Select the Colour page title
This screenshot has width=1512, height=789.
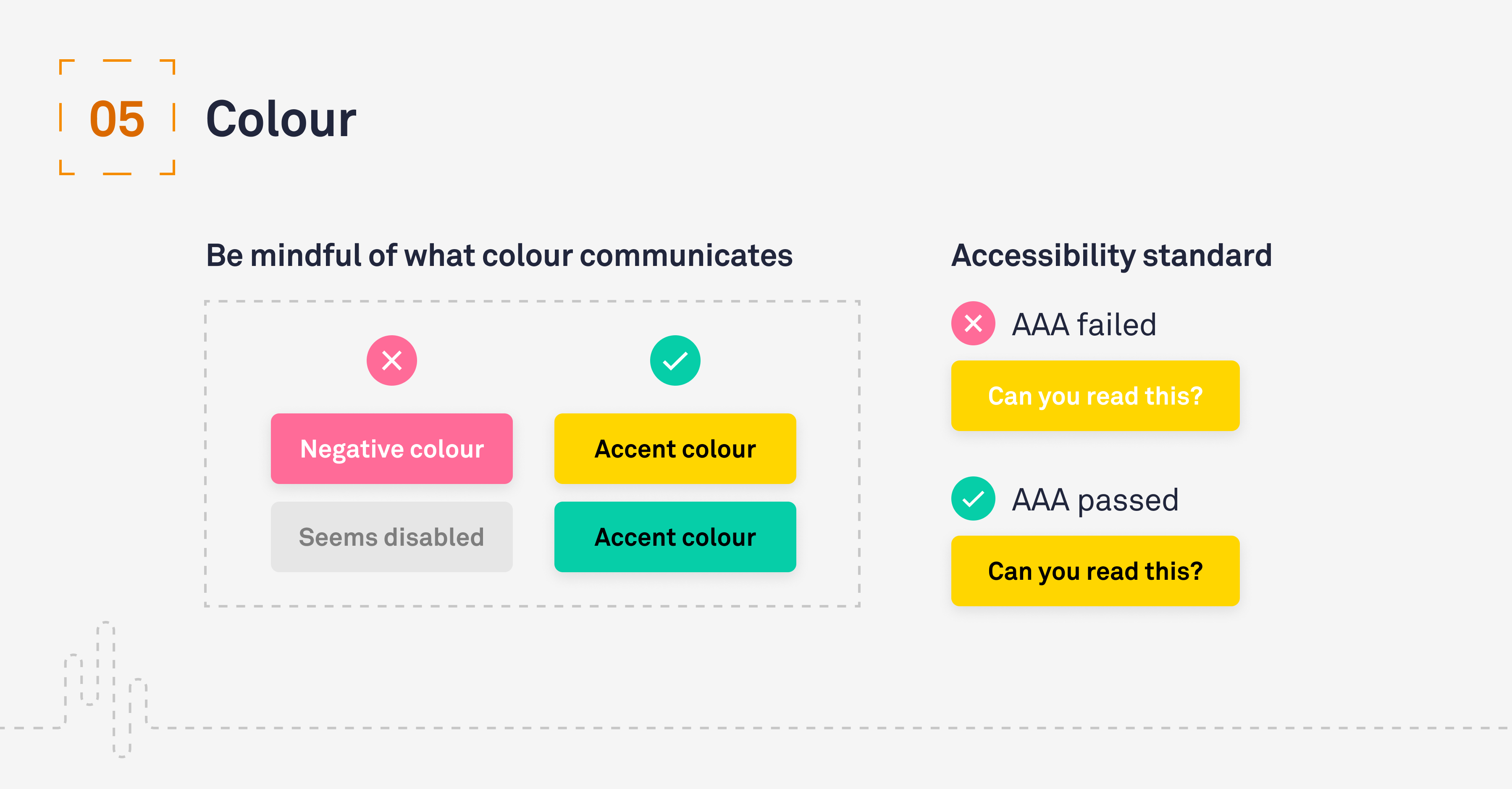[281, 119]
